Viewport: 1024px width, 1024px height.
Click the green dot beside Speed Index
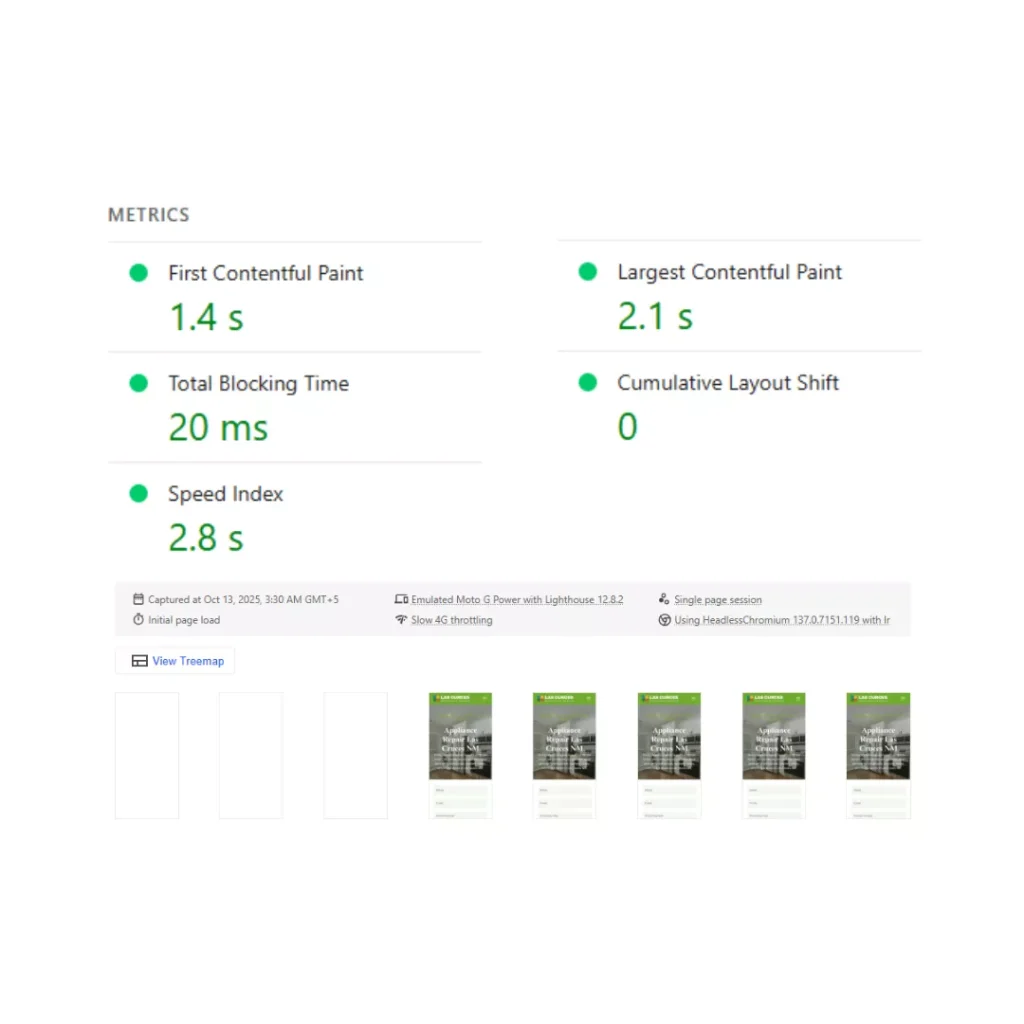[x=138, y=493]
